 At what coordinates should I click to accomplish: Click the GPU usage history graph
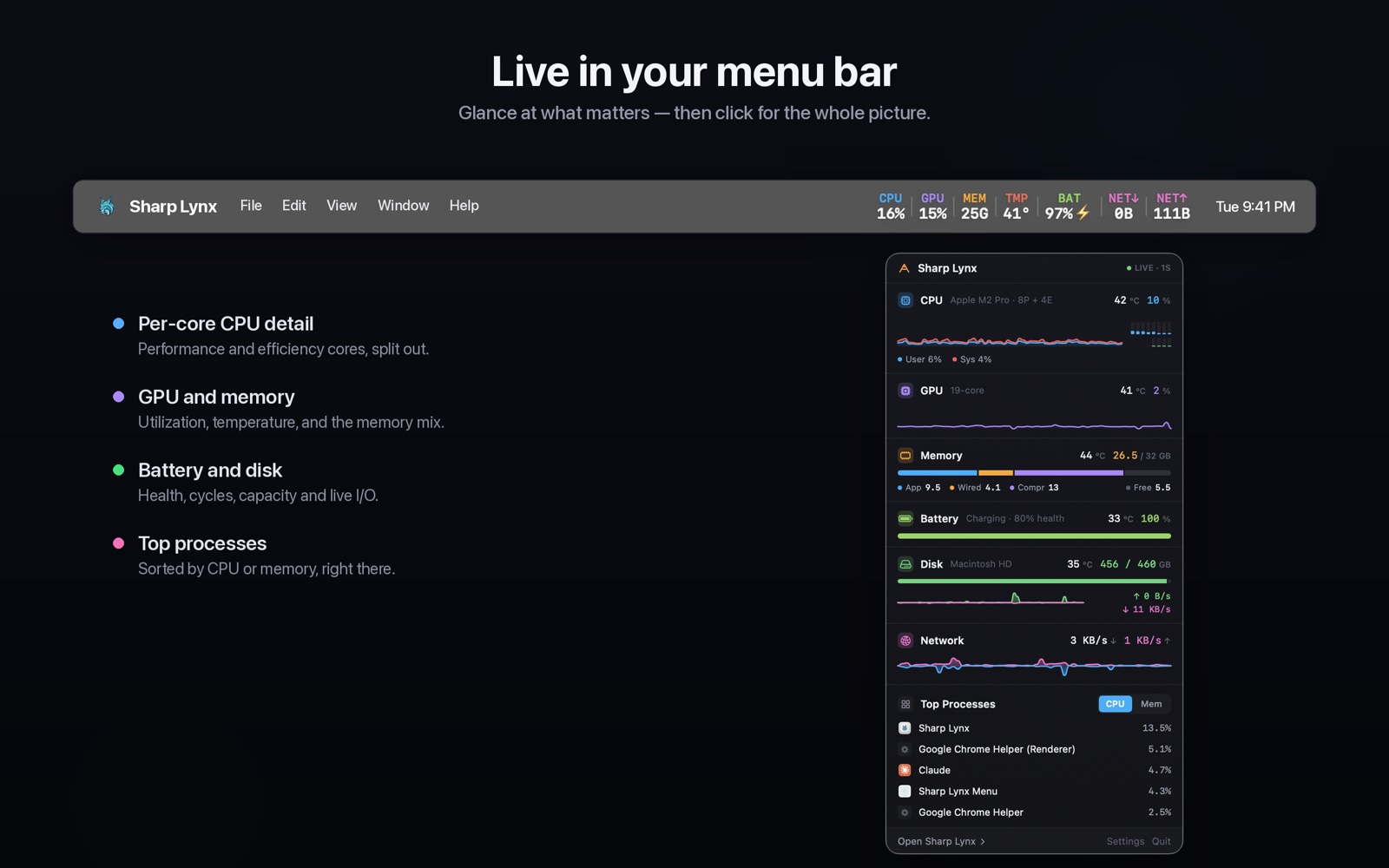(x=1034, y=424)
